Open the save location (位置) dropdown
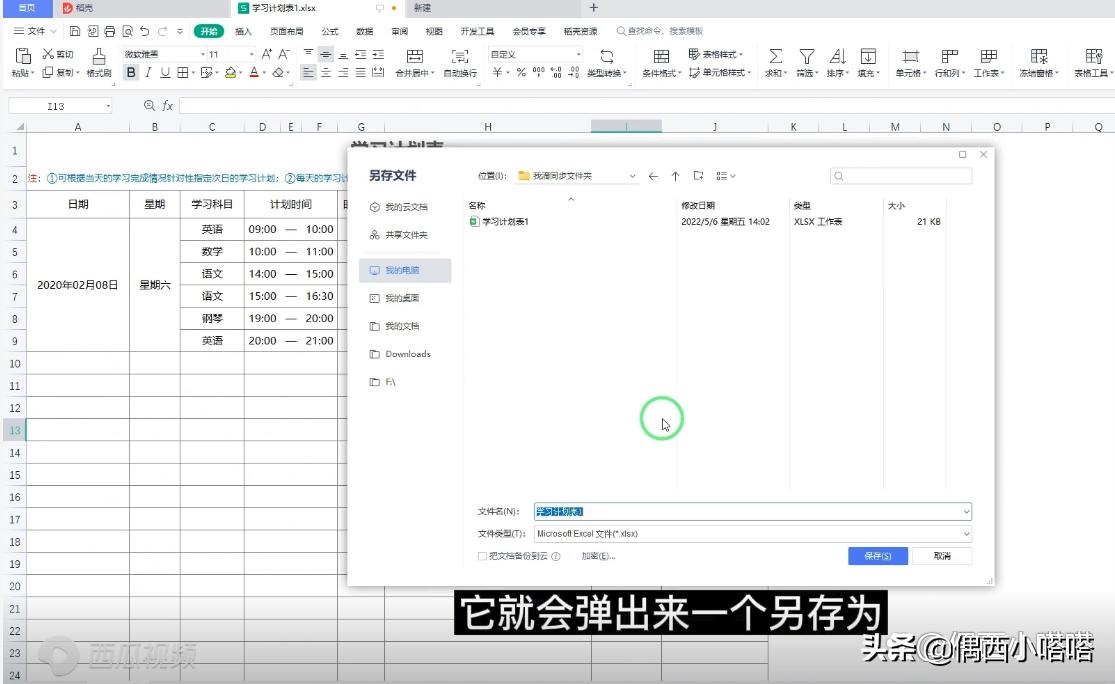 click(634, 175)
